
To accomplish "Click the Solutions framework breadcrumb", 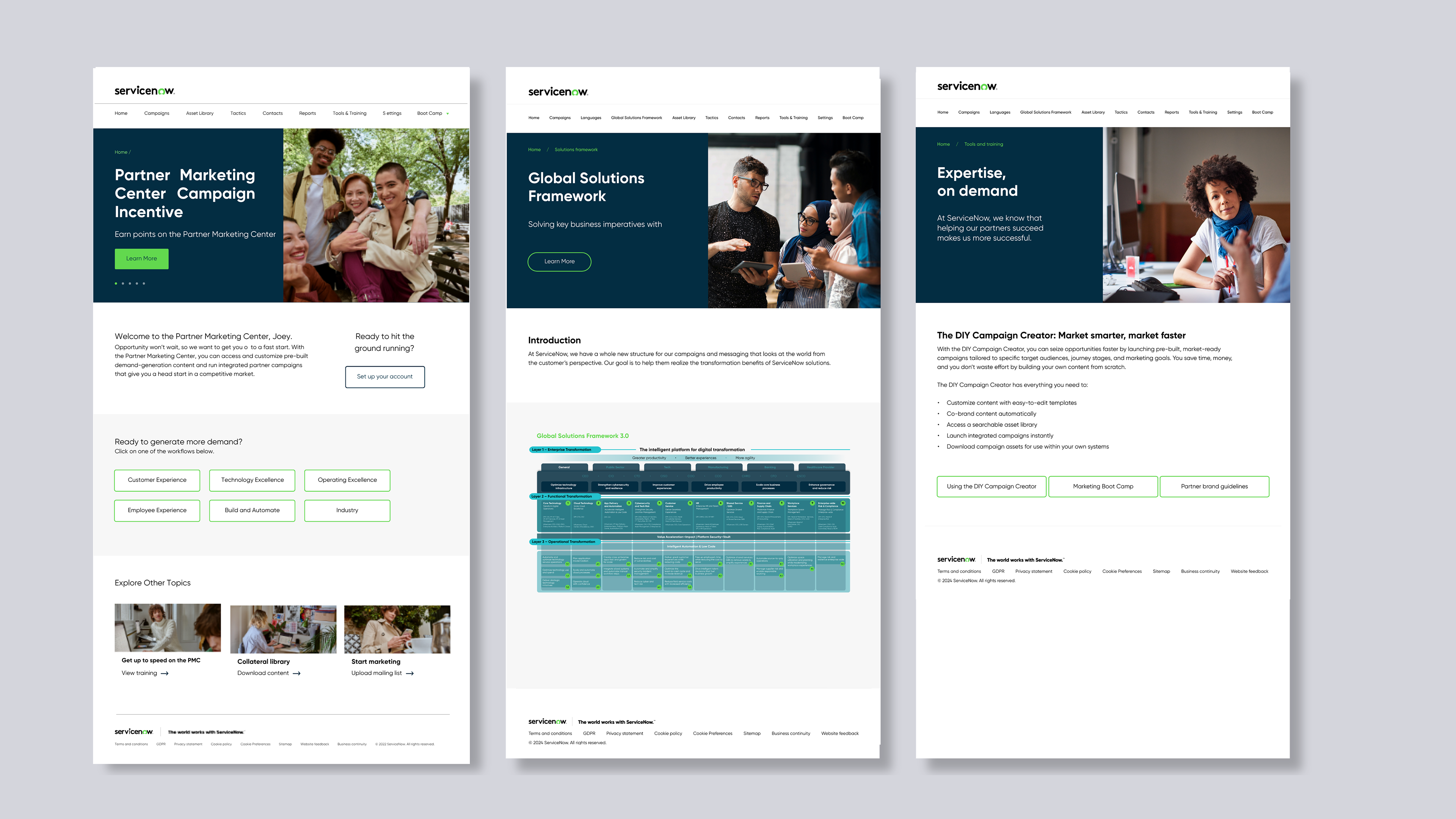I will [x=576, y=150].
